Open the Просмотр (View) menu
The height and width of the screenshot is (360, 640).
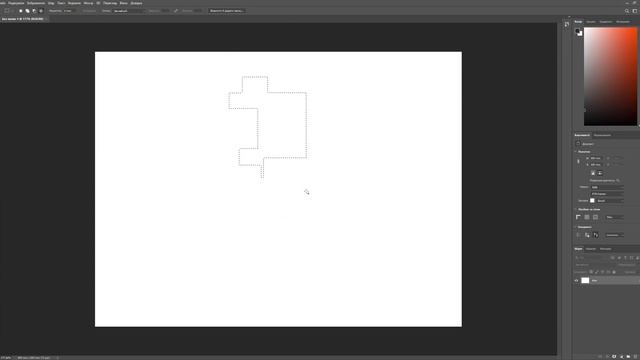point(110,3)
